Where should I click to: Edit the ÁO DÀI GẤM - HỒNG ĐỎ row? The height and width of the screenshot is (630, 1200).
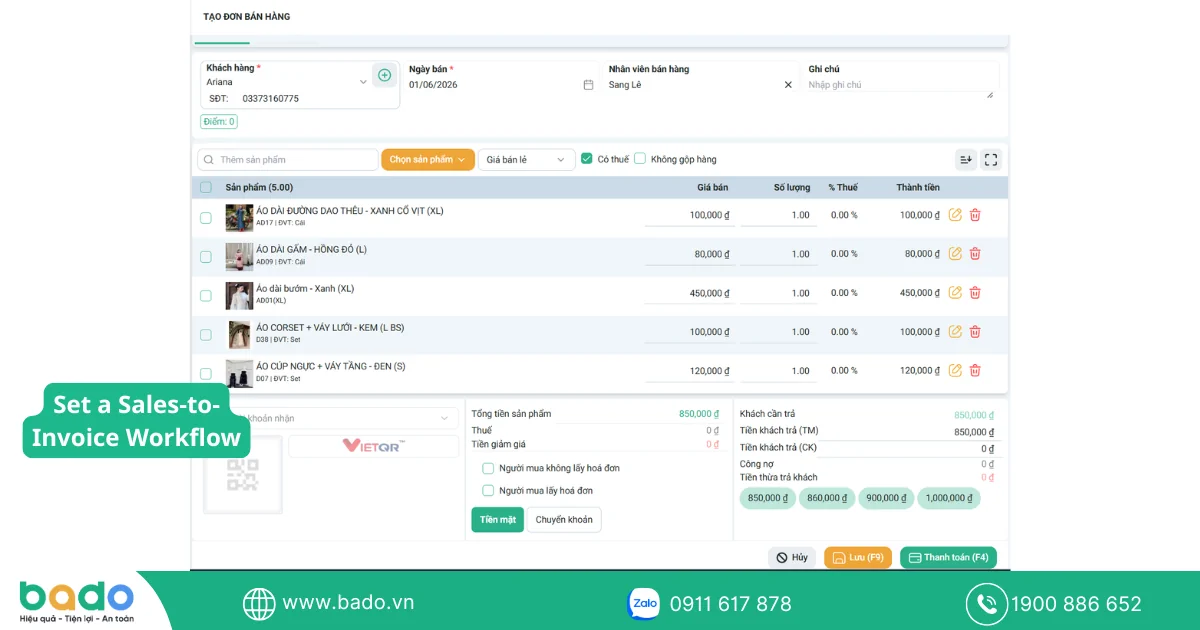point(955,254)
